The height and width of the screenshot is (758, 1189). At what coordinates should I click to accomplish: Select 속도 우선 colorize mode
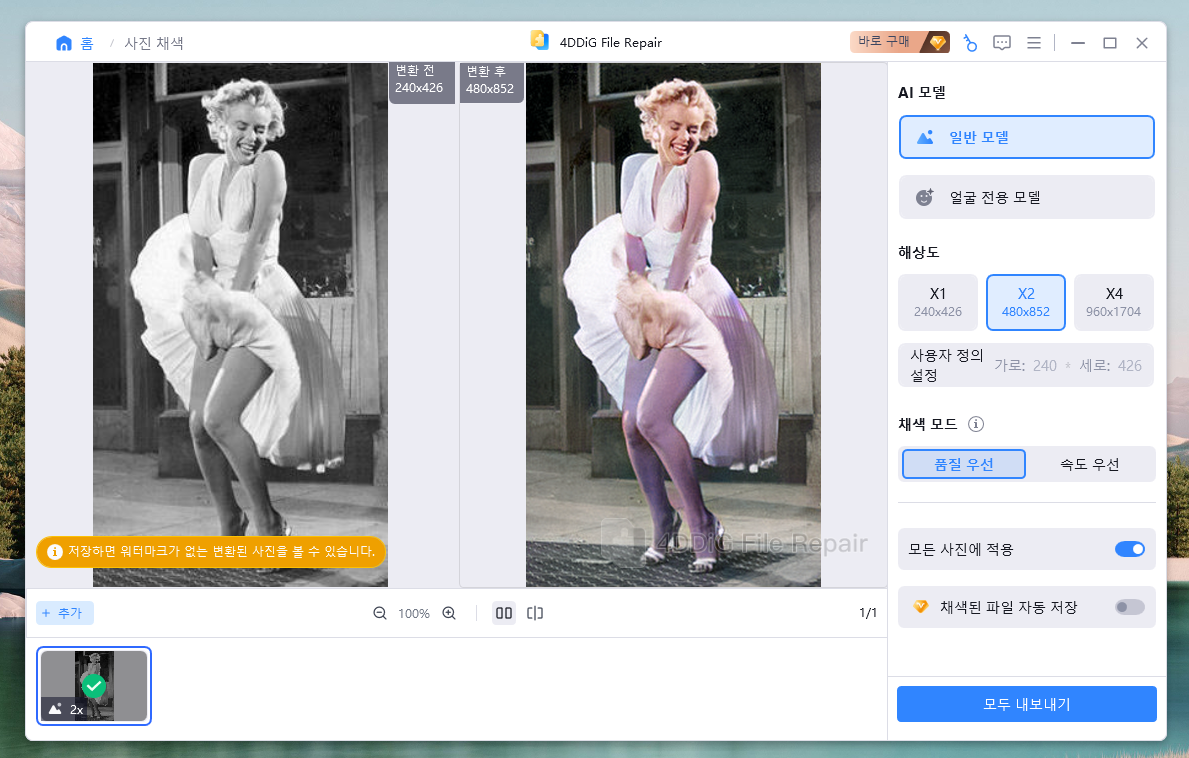click(x=1090, y=464)
